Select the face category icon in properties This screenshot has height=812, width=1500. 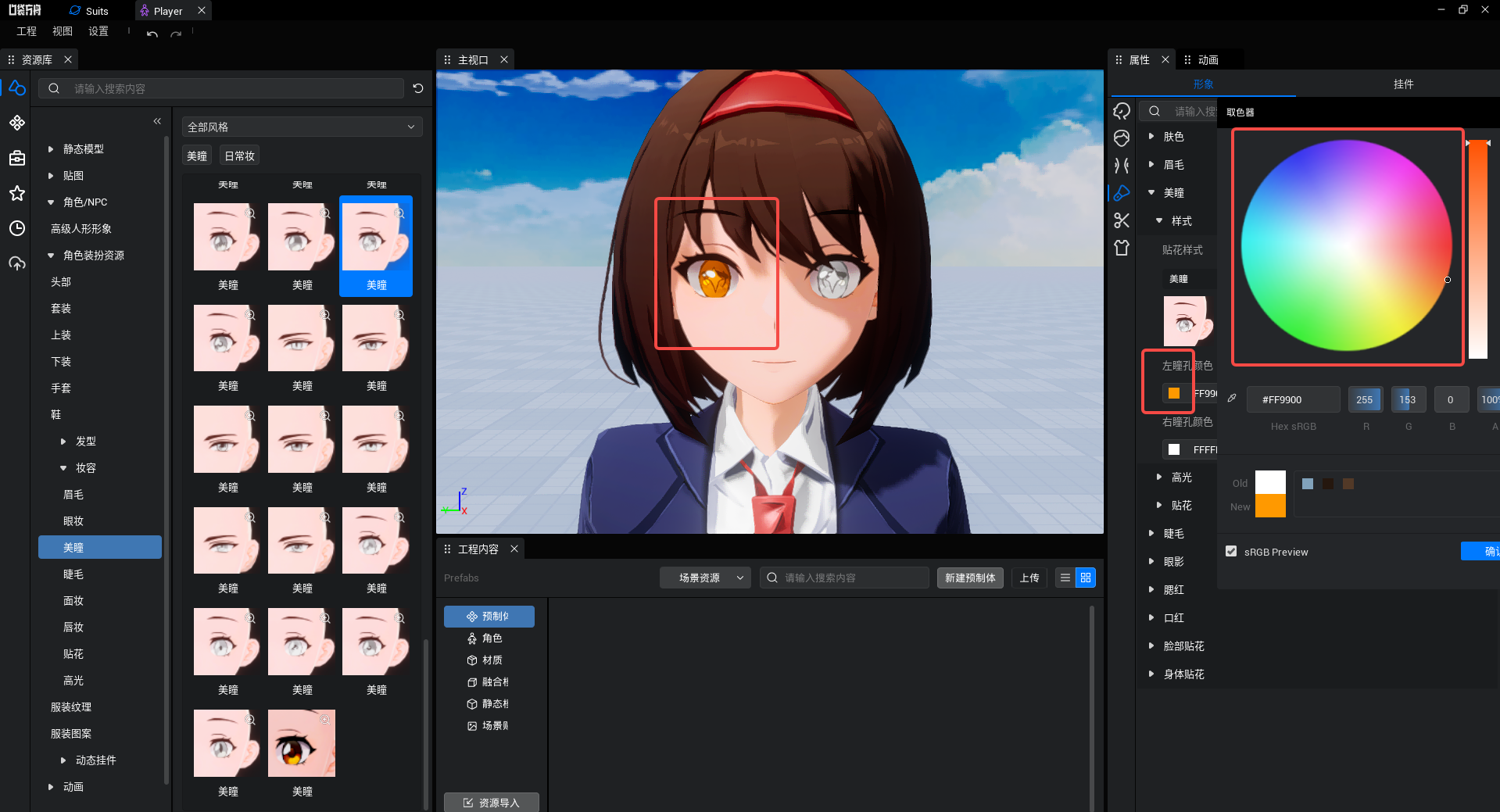tap(1122, 138)
